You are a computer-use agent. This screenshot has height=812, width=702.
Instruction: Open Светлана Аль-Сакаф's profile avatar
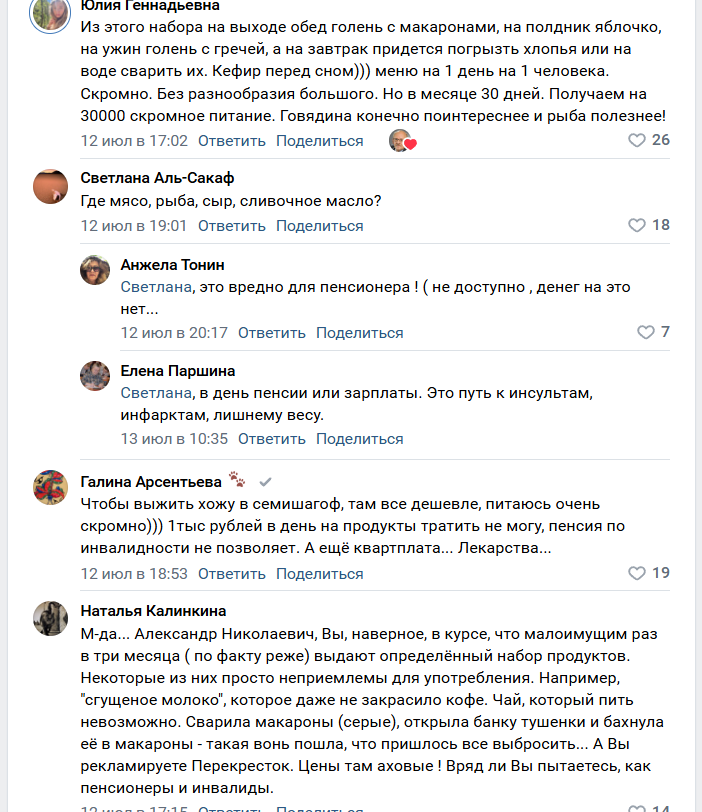click(x=50, y=186)
